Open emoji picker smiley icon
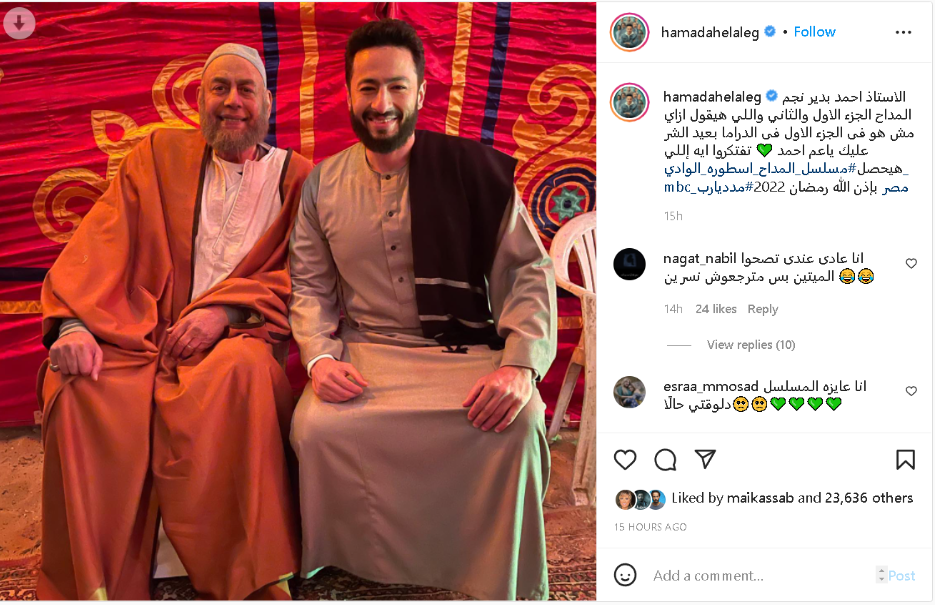The image size is (935, 605). point(625,575)
